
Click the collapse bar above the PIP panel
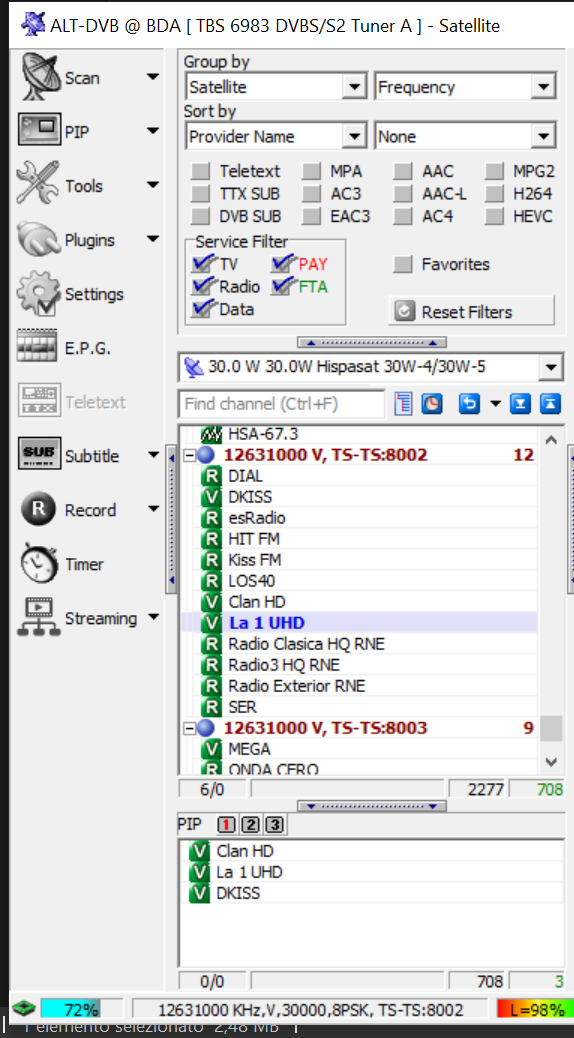point(372,806)
